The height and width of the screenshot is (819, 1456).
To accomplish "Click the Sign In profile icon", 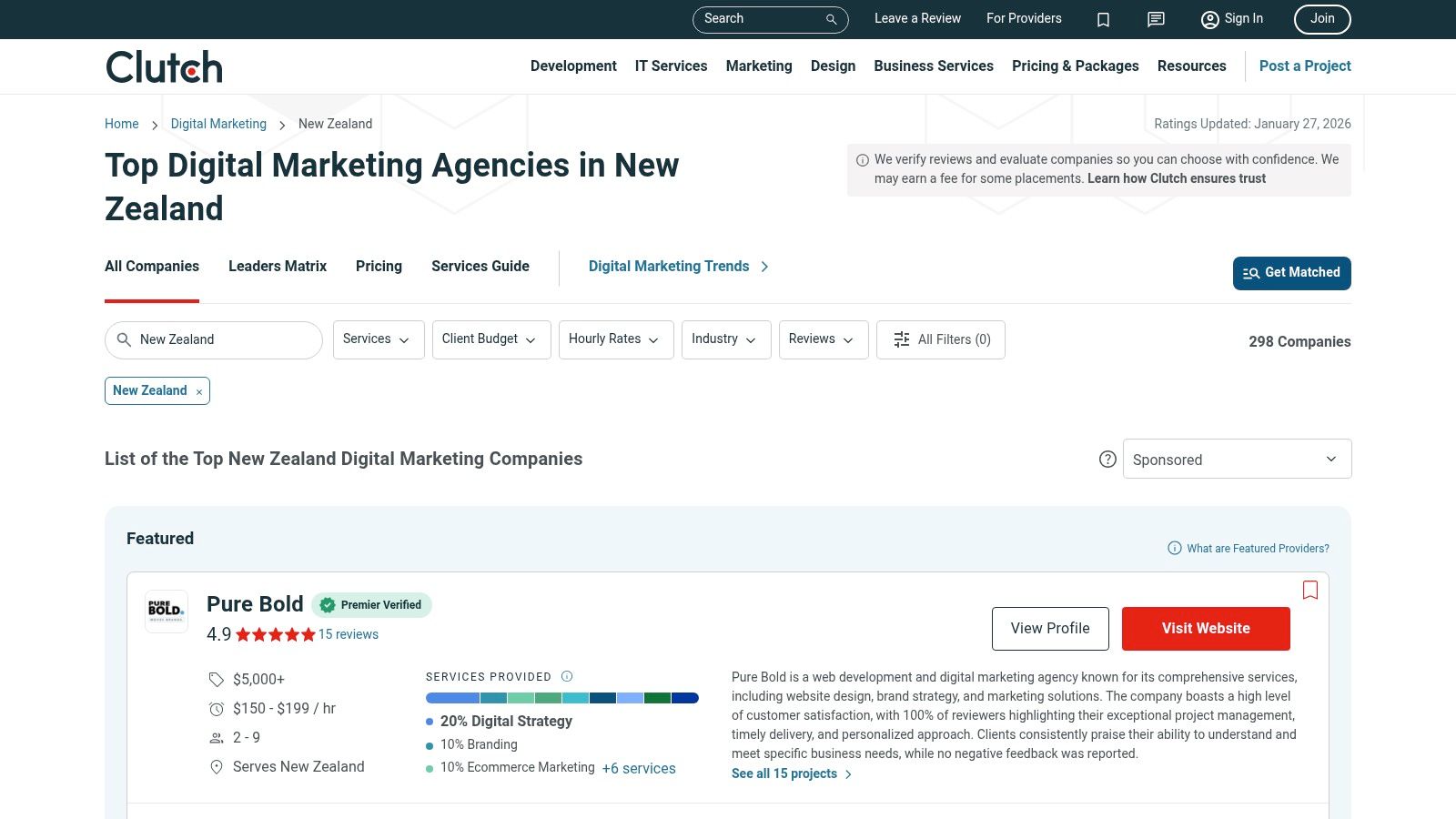I will (1209, 19).
